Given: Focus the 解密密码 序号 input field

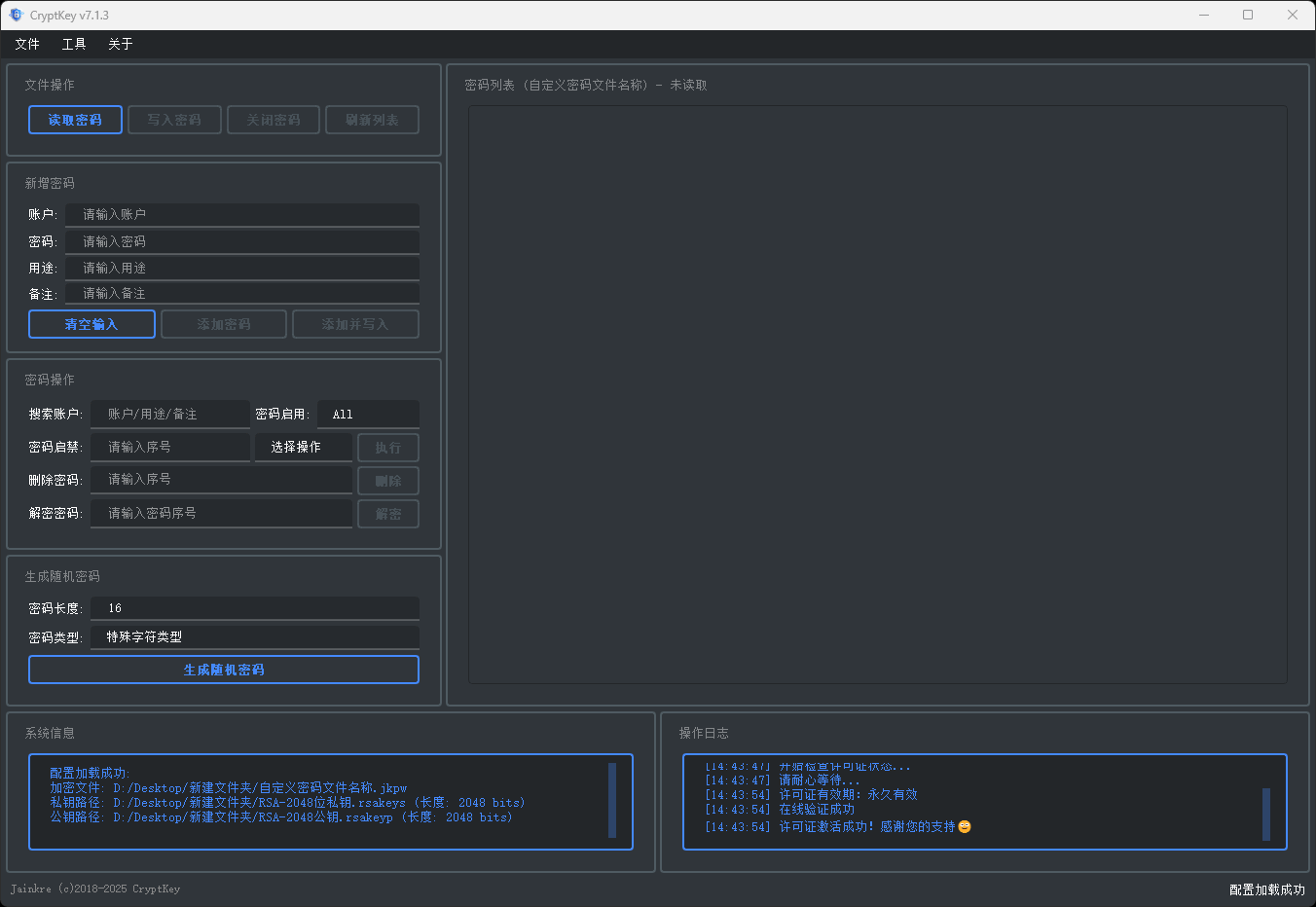Looking at the screenshot, I should [221, 513].
